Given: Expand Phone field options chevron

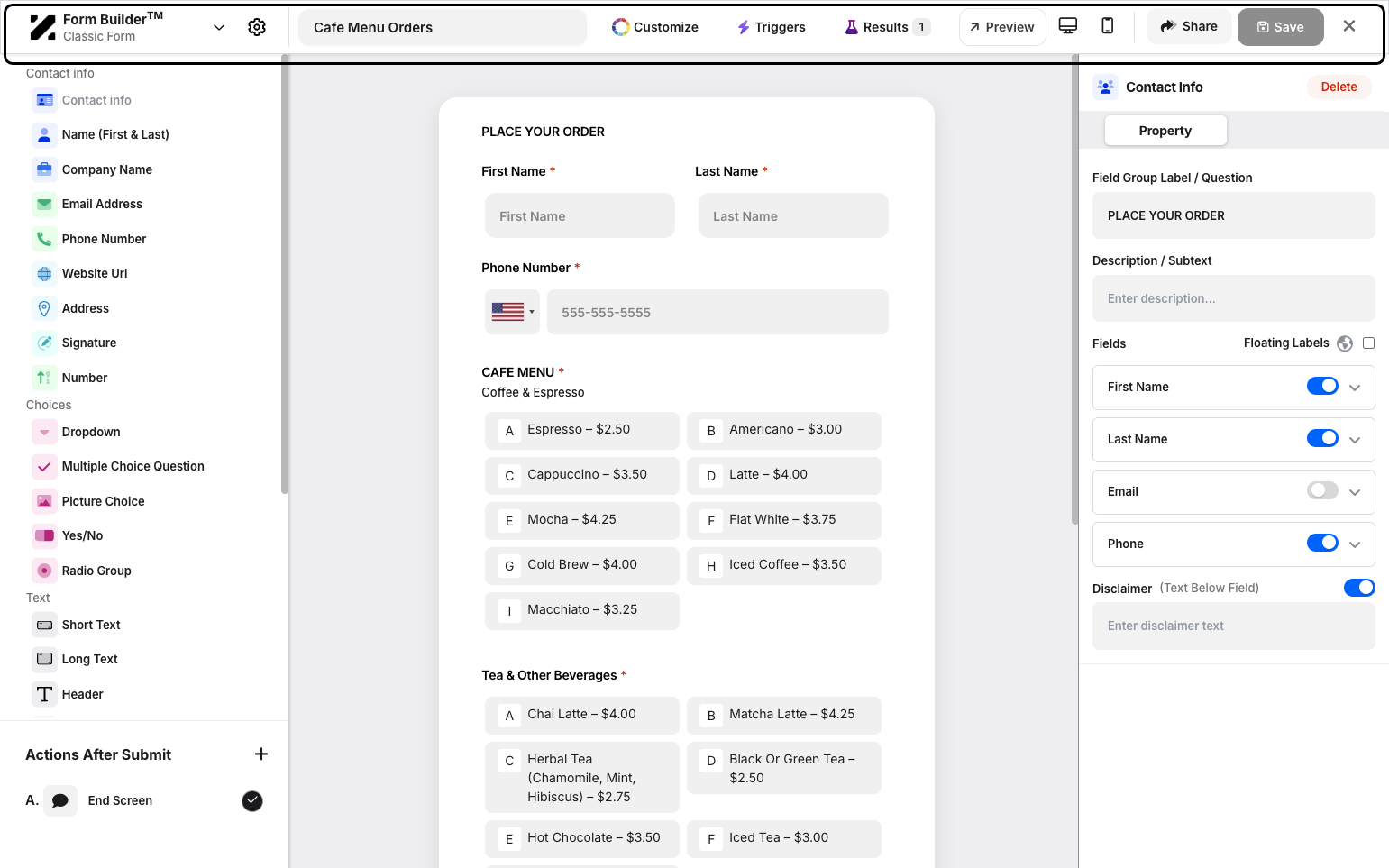Looking at the screenshot, I should coord(1355,544).
